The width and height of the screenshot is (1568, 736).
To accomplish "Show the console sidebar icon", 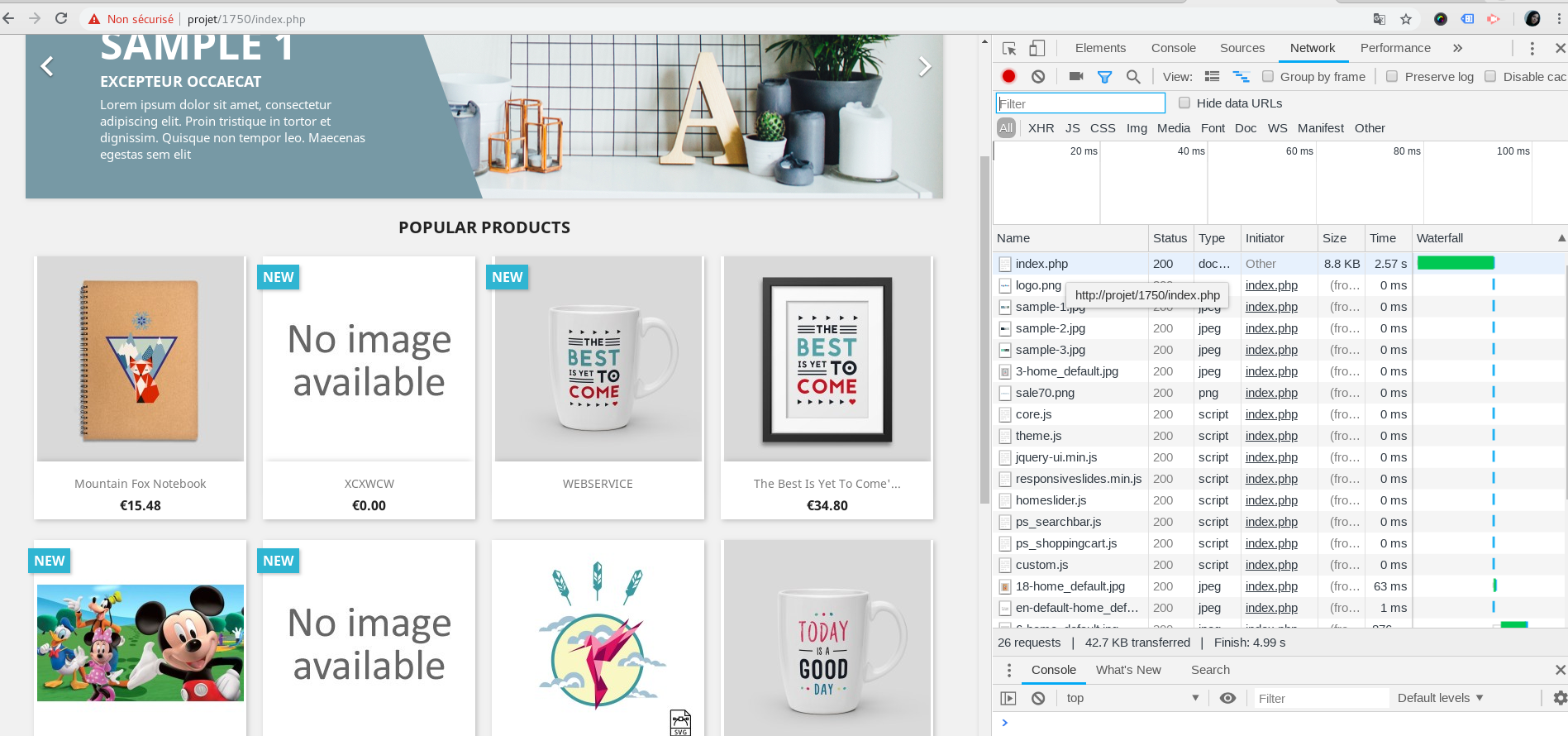I will click(1008, 698).
